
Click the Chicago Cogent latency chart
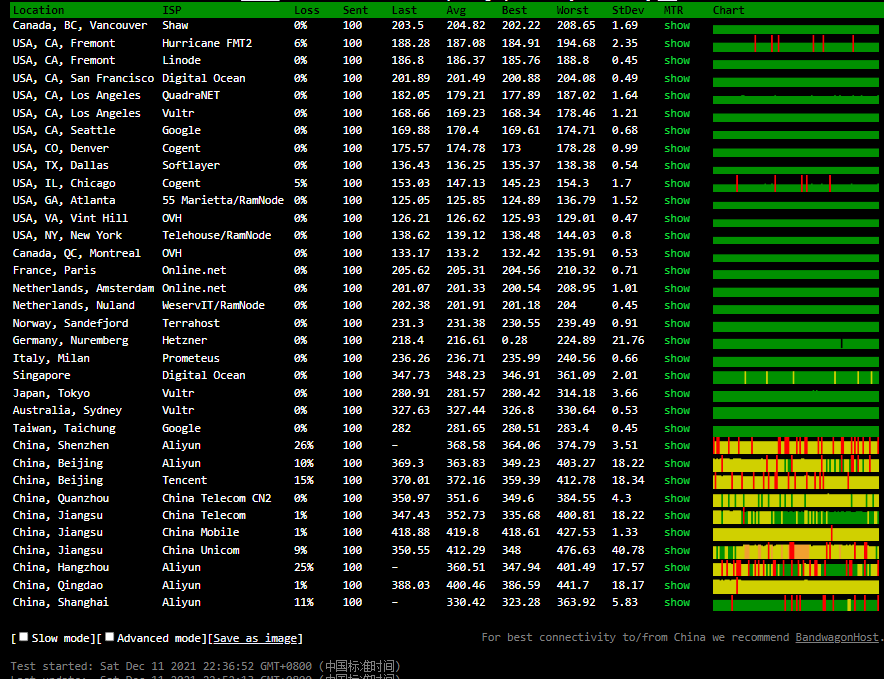tap(795, 183)
